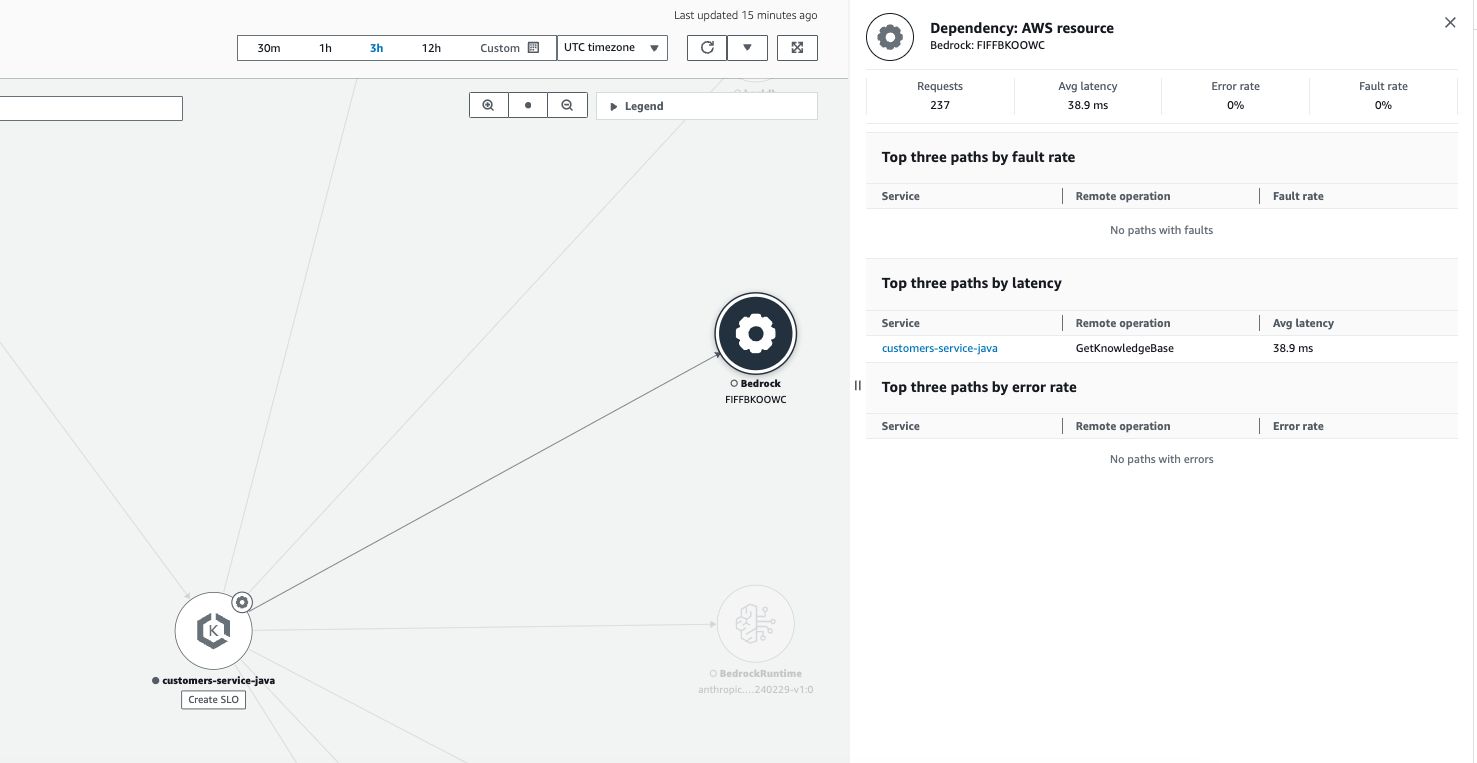Image resolution: width=1477 pixels, height=763 pixels.
Task: Click the refresh icon button
Action: (x=707, y=48)
